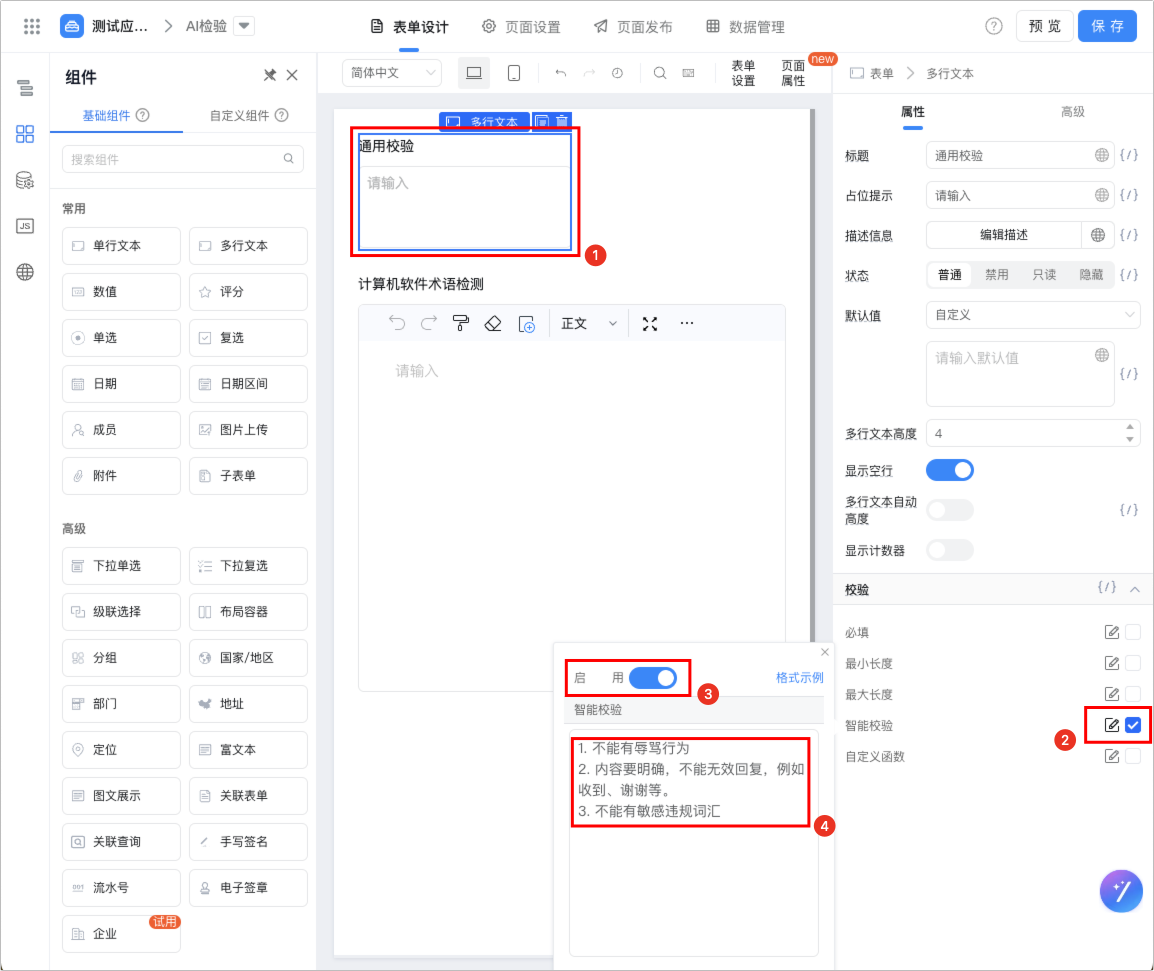Toggle the 显示空行 switch off

point(949,470)
